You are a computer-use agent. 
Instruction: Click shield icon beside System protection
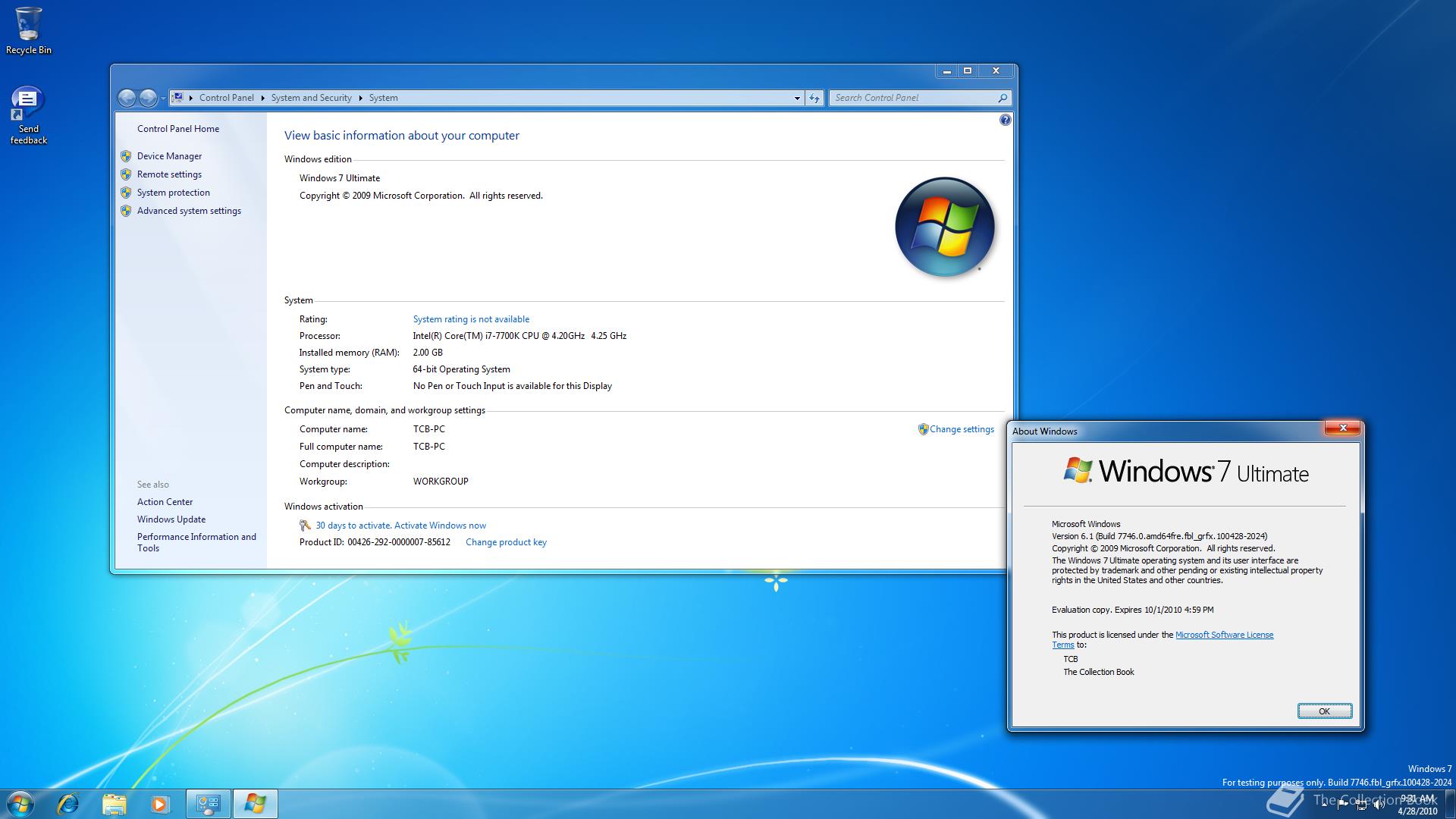pos(126,193)
